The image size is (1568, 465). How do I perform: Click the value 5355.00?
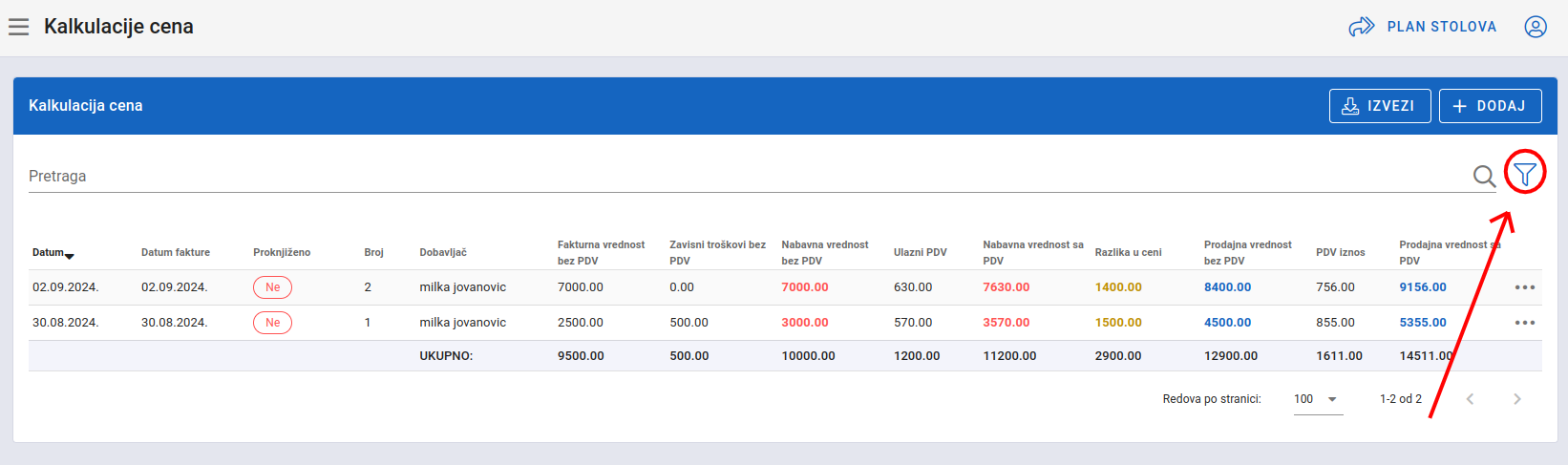pyautogui.click(x=1423, y=323)
